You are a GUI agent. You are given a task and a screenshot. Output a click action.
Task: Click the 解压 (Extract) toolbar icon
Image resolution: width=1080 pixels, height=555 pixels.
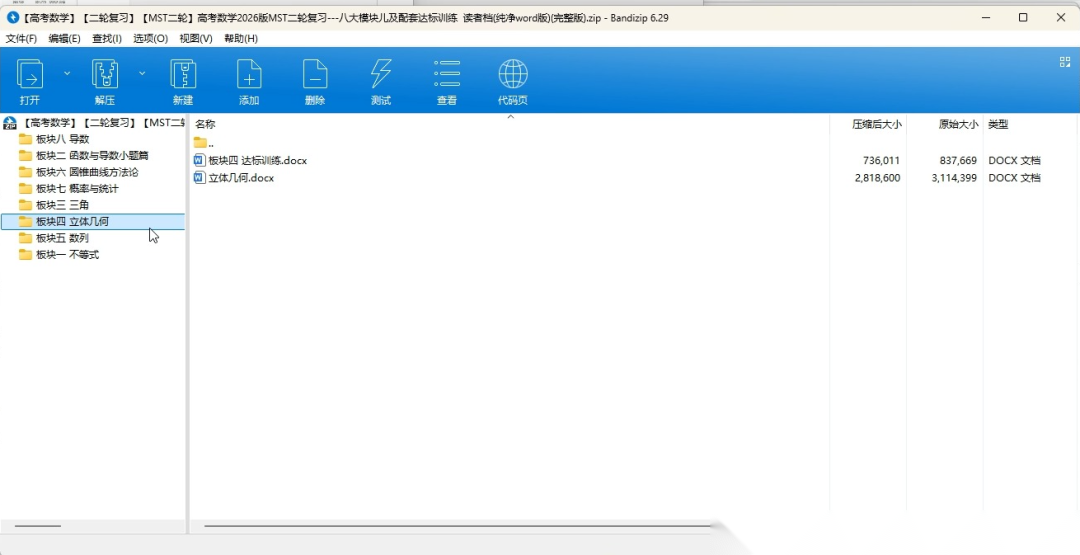pos(105,76)
